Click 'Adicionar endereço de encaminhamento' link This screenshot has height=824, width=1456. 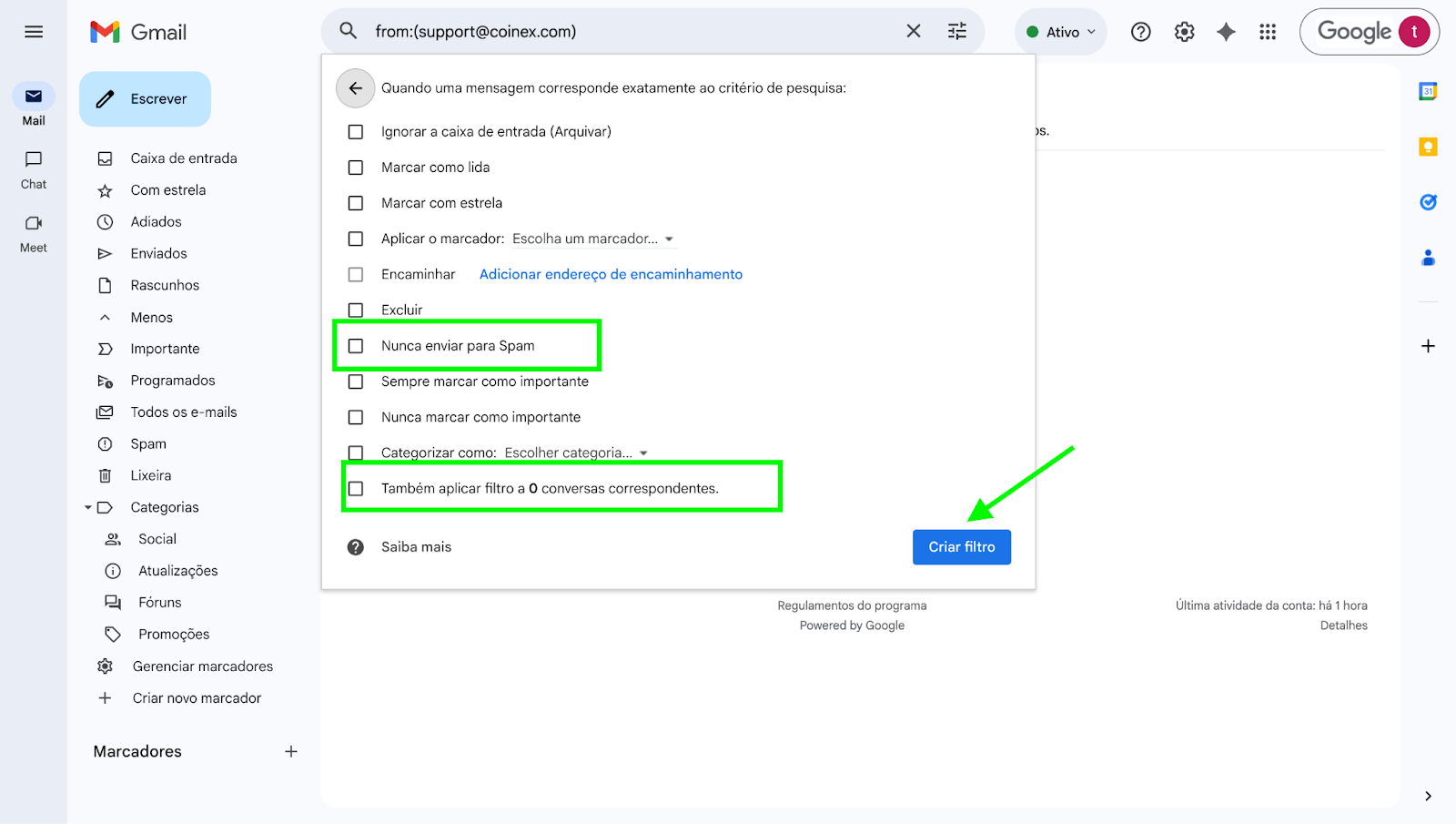point(611,274)
